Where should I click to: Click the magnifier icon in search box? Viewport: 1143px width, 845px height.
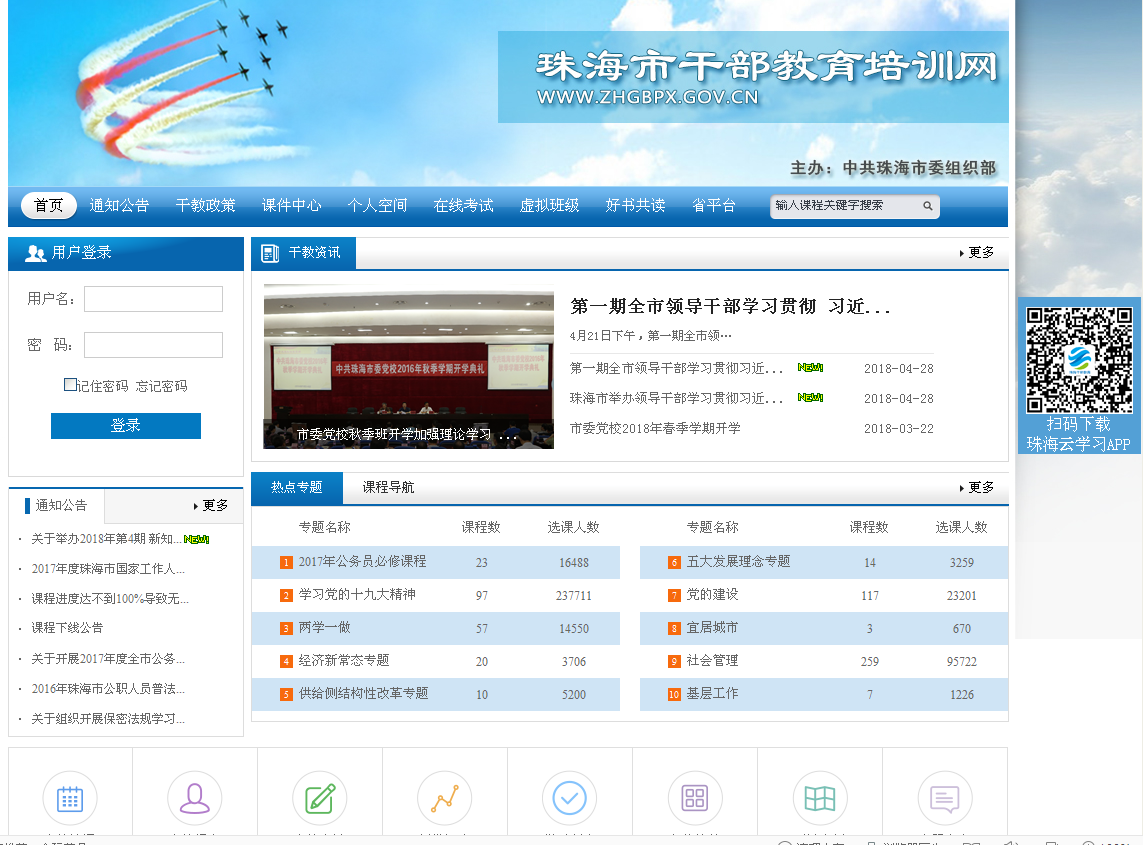927,206
